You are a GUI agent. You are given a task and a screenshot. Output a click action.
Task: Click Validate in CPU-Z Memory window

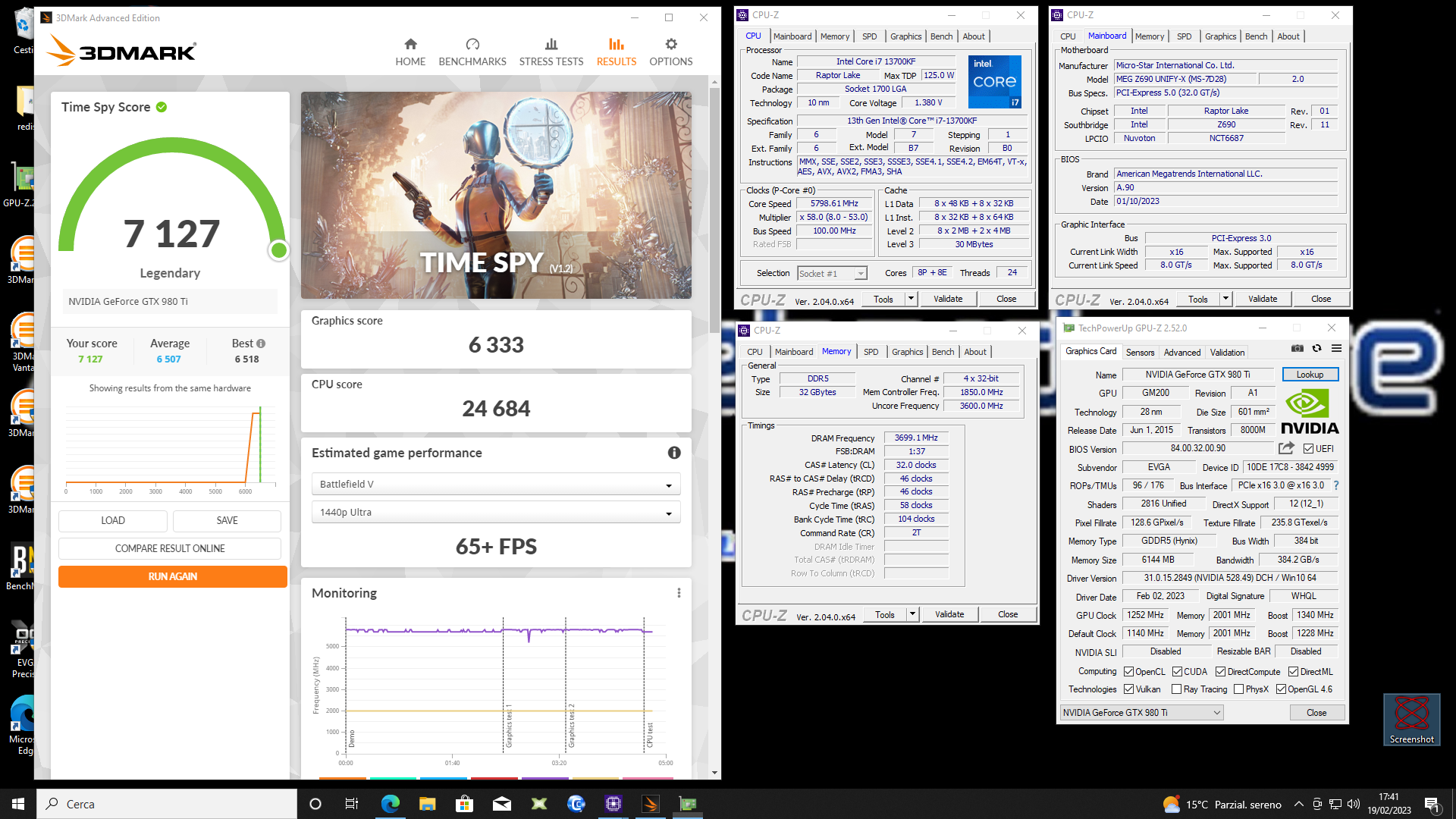pos(949,614)
